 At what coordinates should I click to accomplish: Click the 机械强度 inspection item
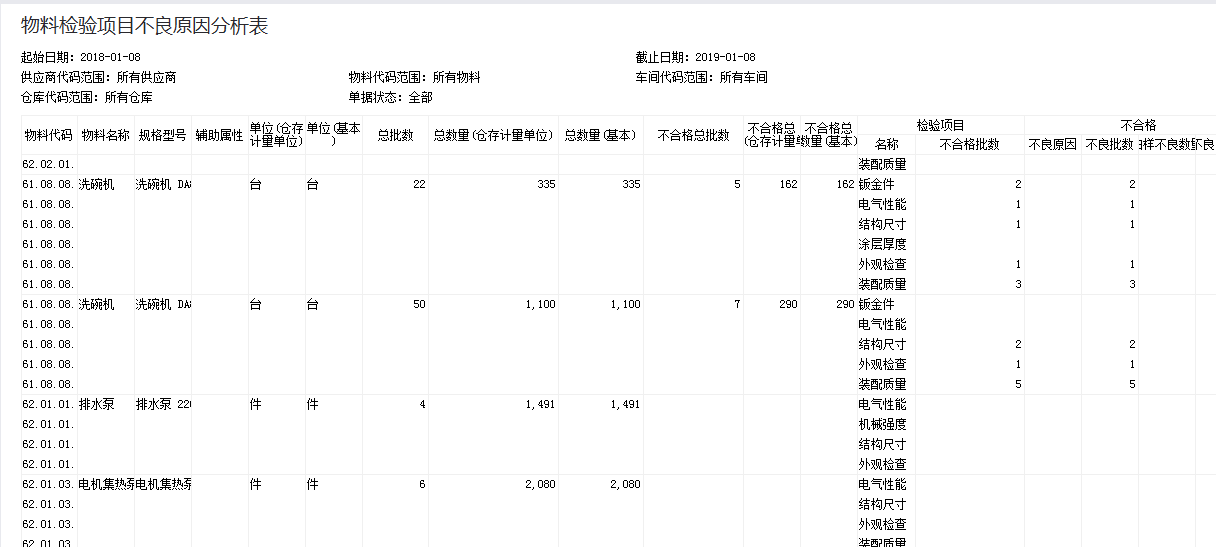886,424
